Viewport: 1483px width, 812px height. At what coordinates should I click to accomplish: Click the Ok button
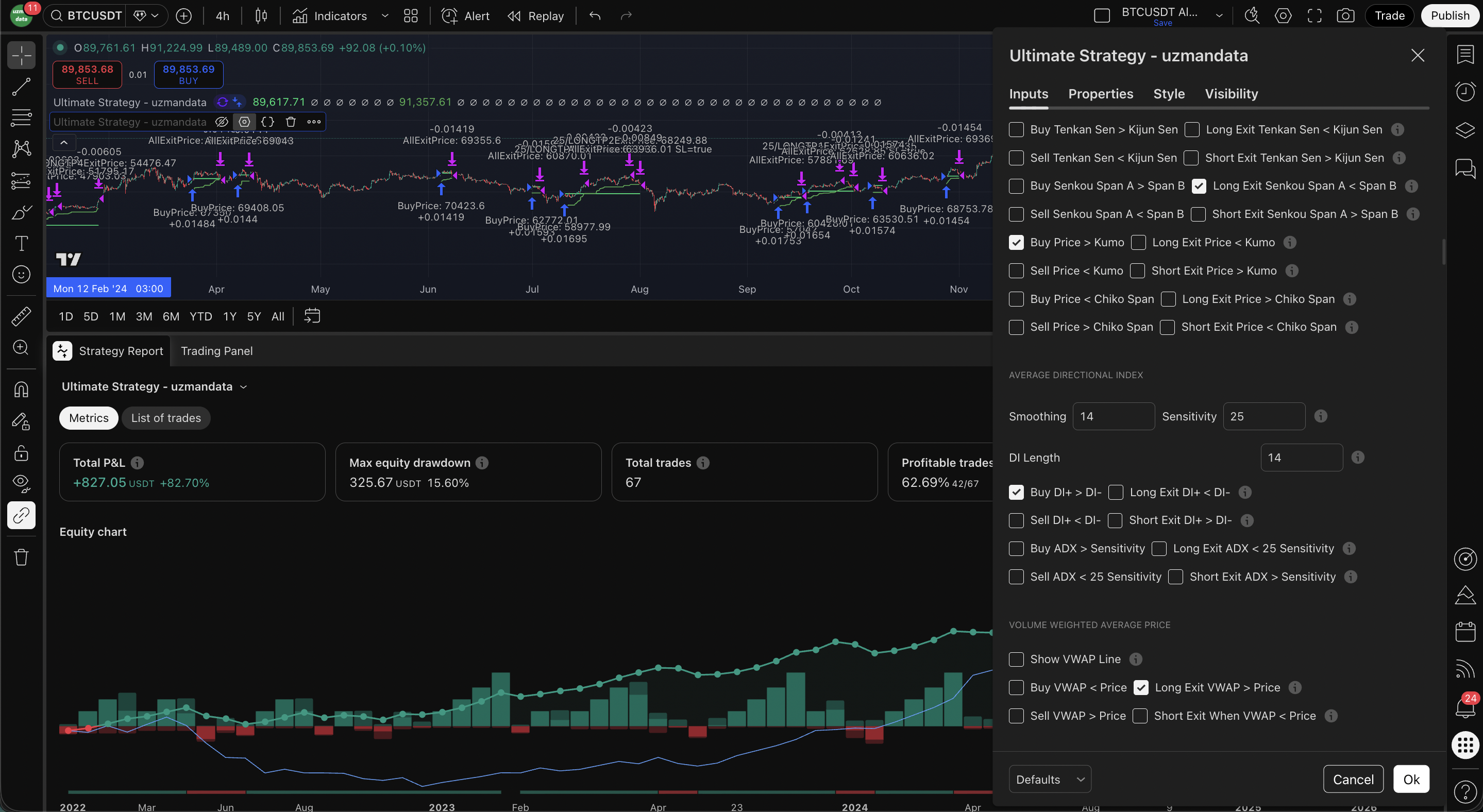click(1410, 779)
